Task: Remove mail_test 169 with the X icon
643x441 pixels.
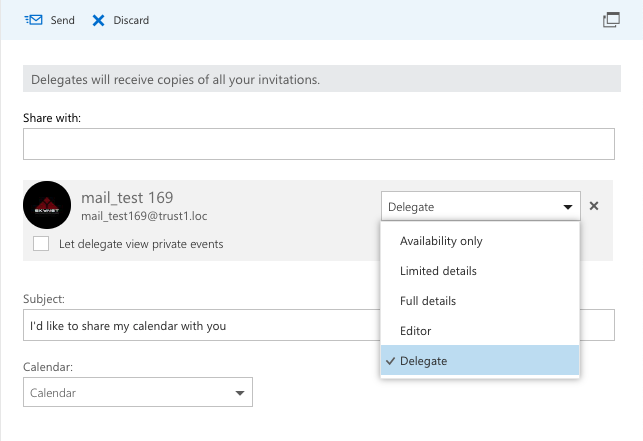Action: 594,206
